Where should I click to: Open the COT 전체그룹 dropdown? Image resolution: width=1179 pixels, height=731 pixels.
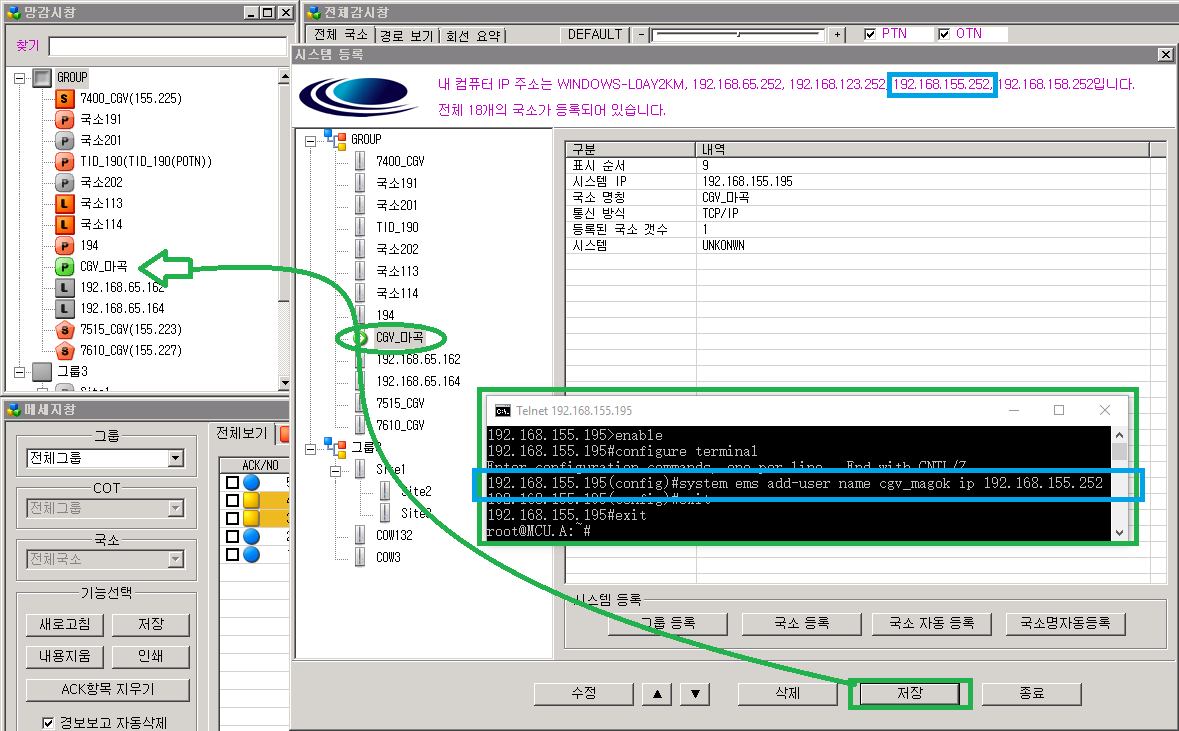175,509
